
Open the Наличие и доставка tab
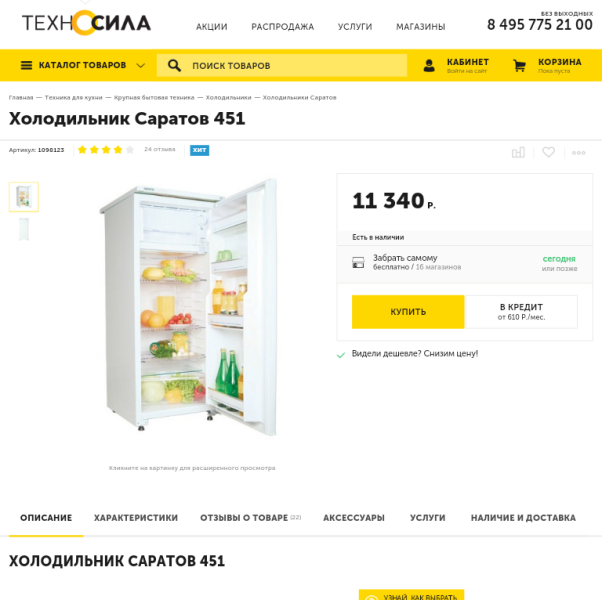(x=523, y=518)
